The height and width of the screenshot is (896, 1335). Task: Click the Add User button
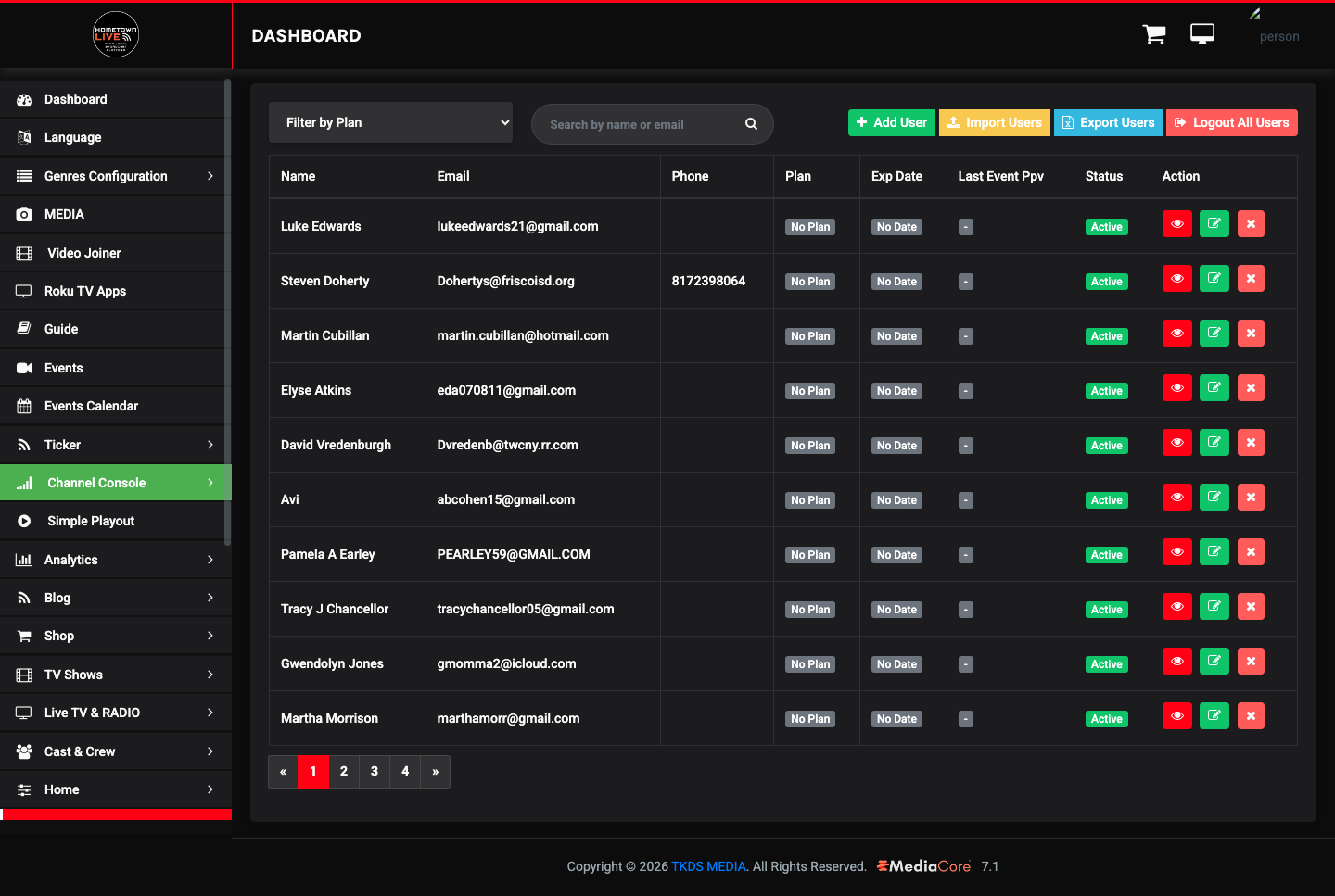pyautogui.click(x=891, y=122)
